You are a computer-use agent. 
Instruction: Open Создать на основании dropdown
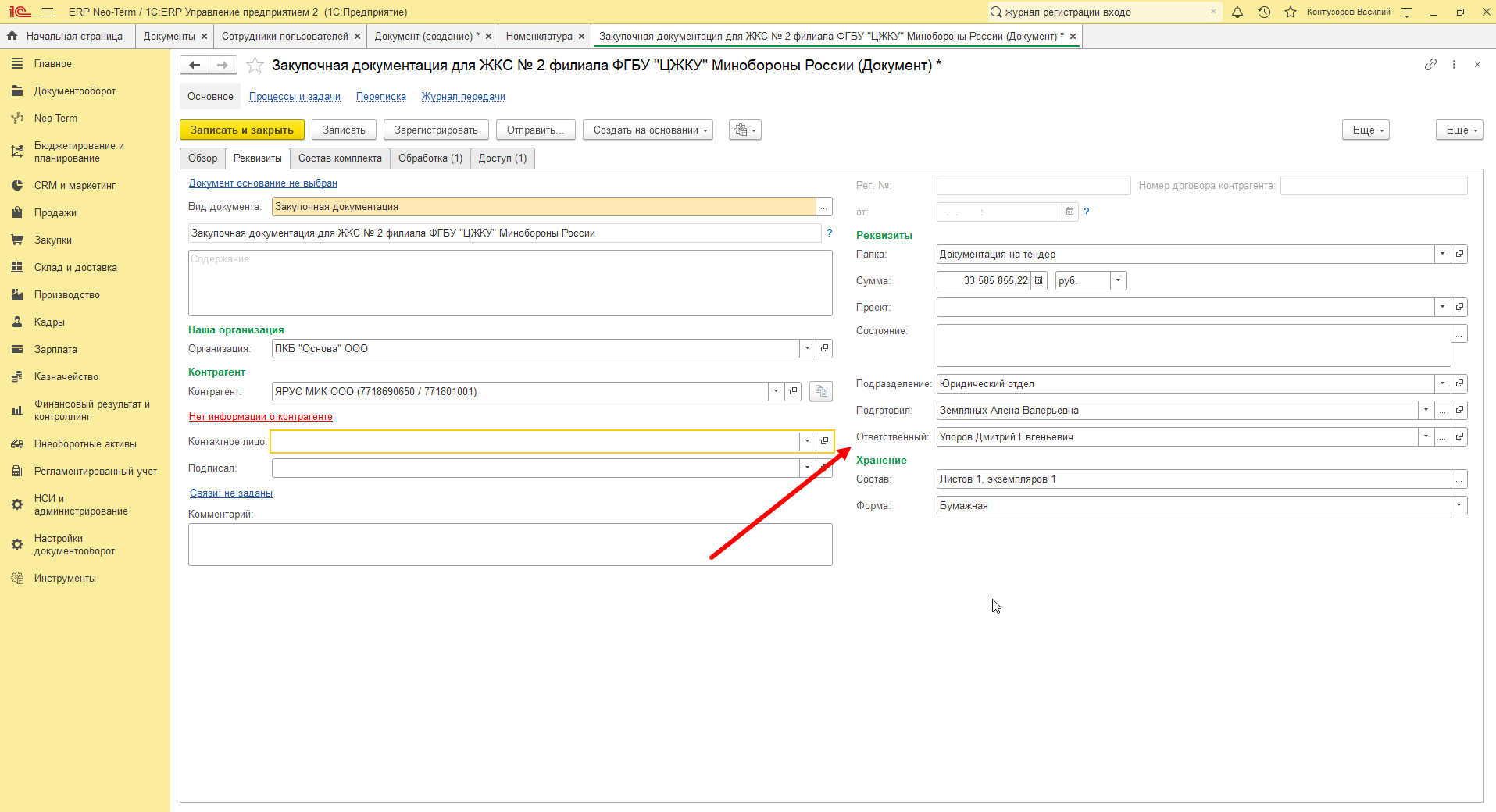pyautogui.click(x=648, y=130)
